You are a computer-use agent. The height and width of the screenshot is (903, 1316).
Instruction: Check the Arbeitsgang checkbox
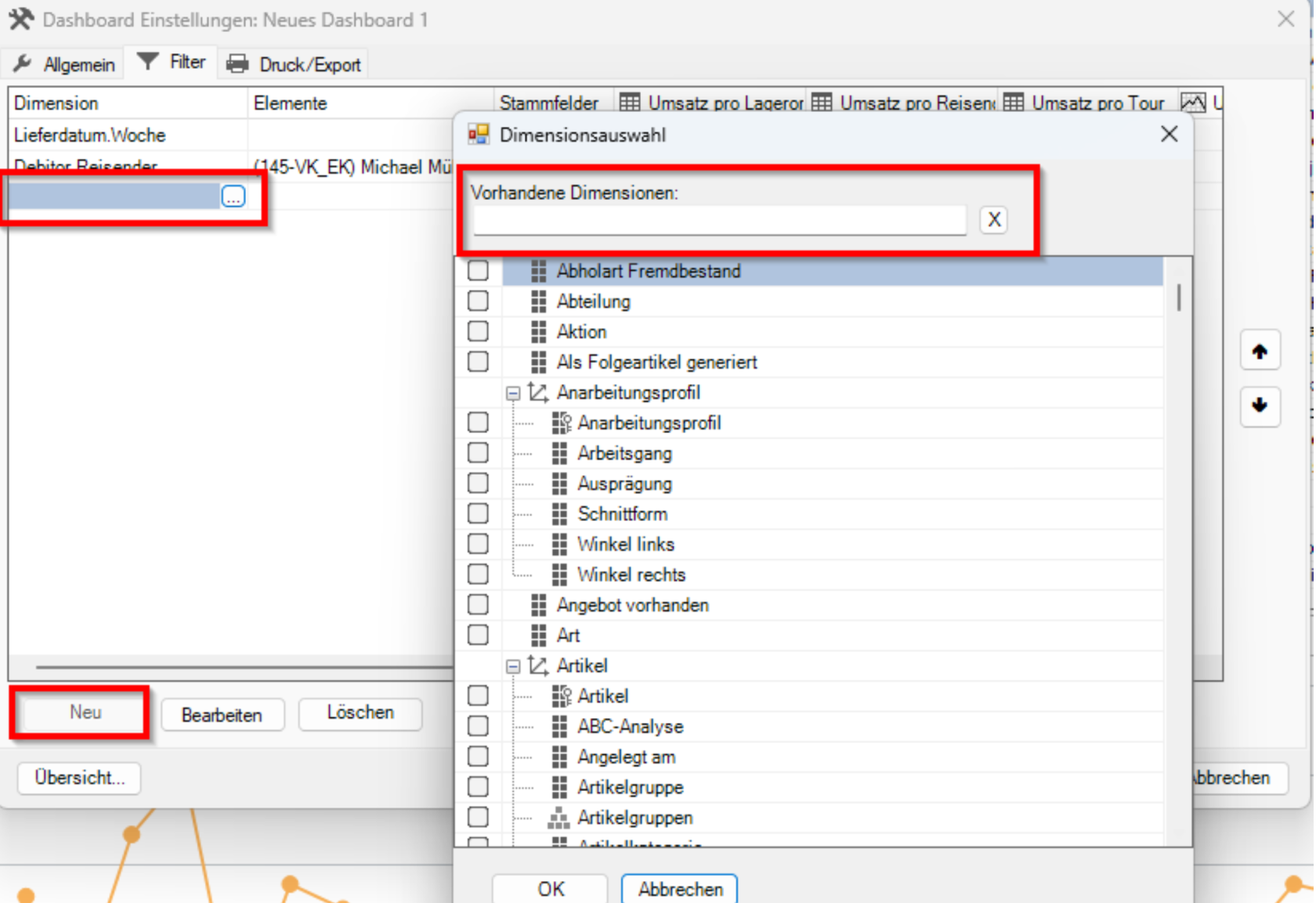pos(478,453)
